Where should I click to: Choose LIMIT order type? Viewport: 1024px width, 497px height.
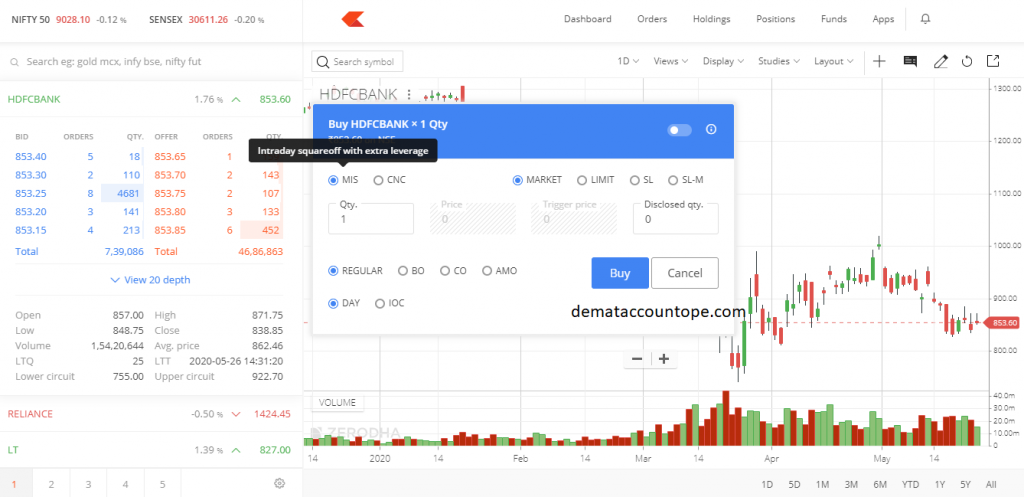[582, 180]
